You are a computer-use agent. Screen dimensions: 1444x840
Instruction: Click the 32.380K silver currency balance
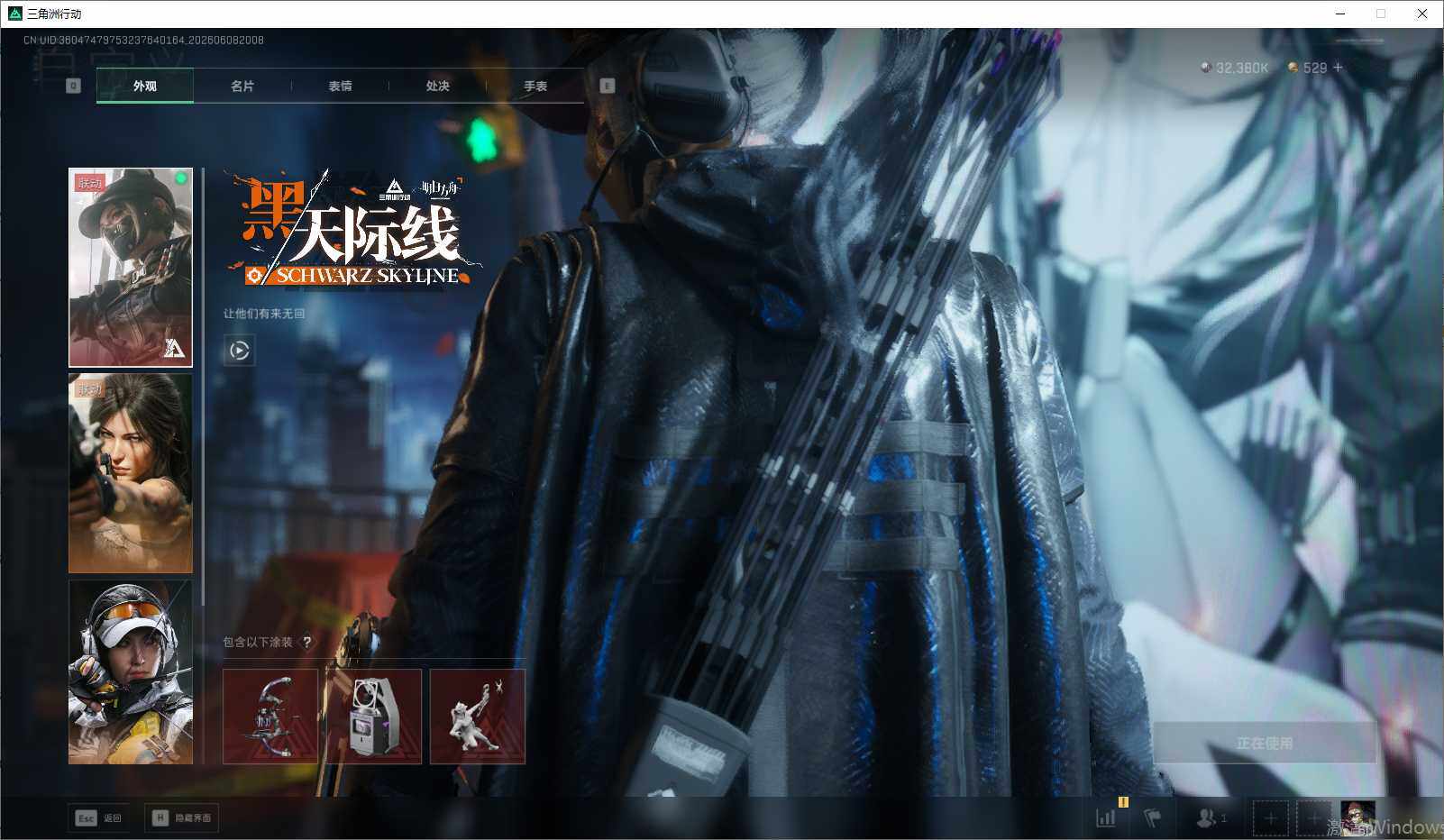(1235, 68)
